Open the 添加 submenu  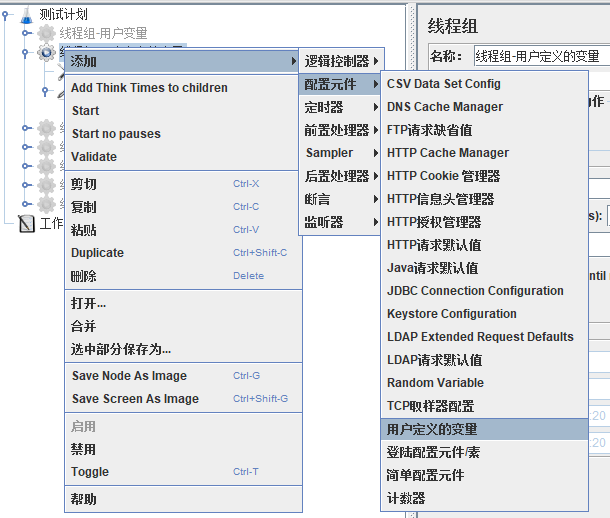[181, 61]
